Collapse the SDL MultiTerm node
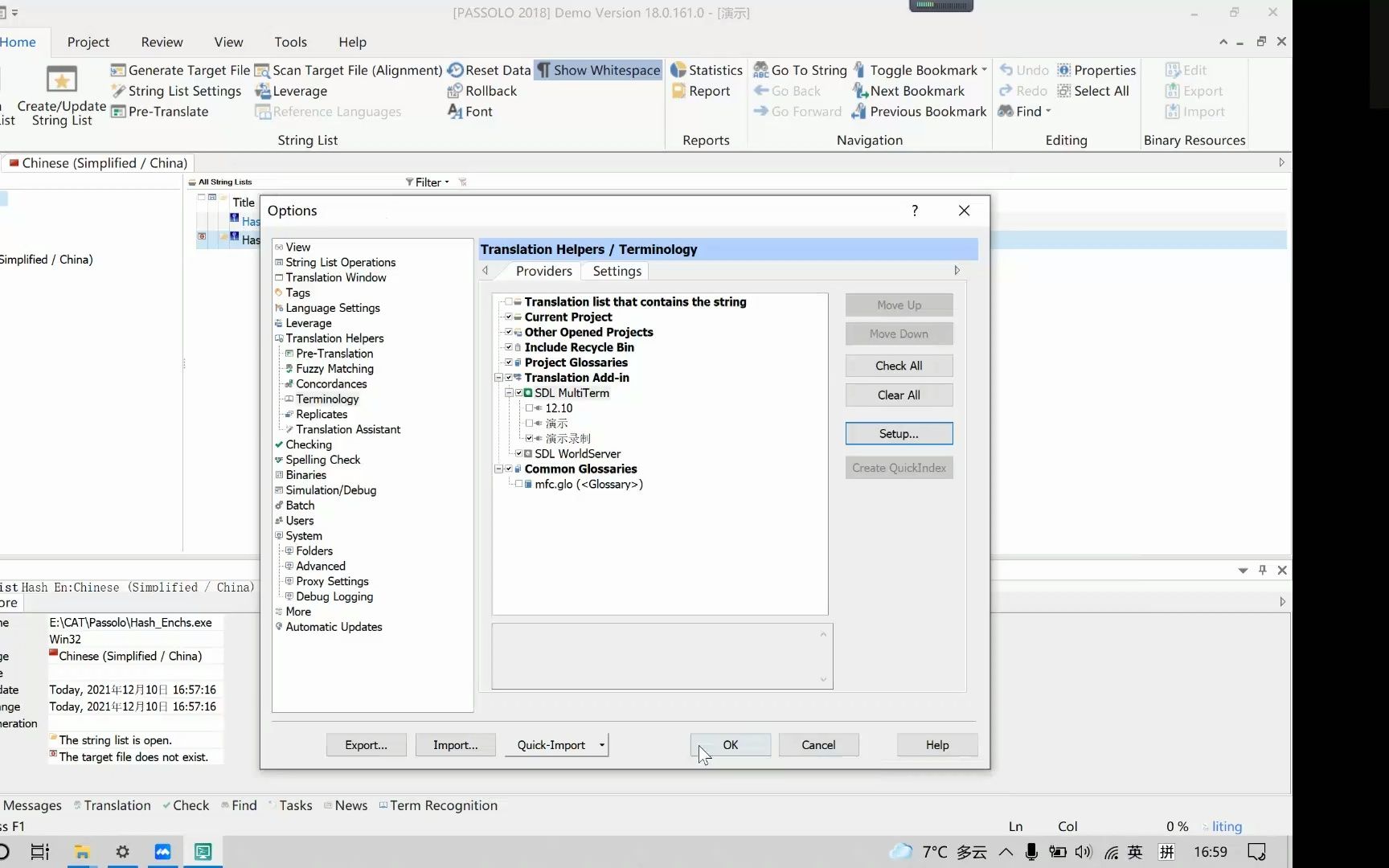The image size is (1389, 868). (x=509, y=393)
